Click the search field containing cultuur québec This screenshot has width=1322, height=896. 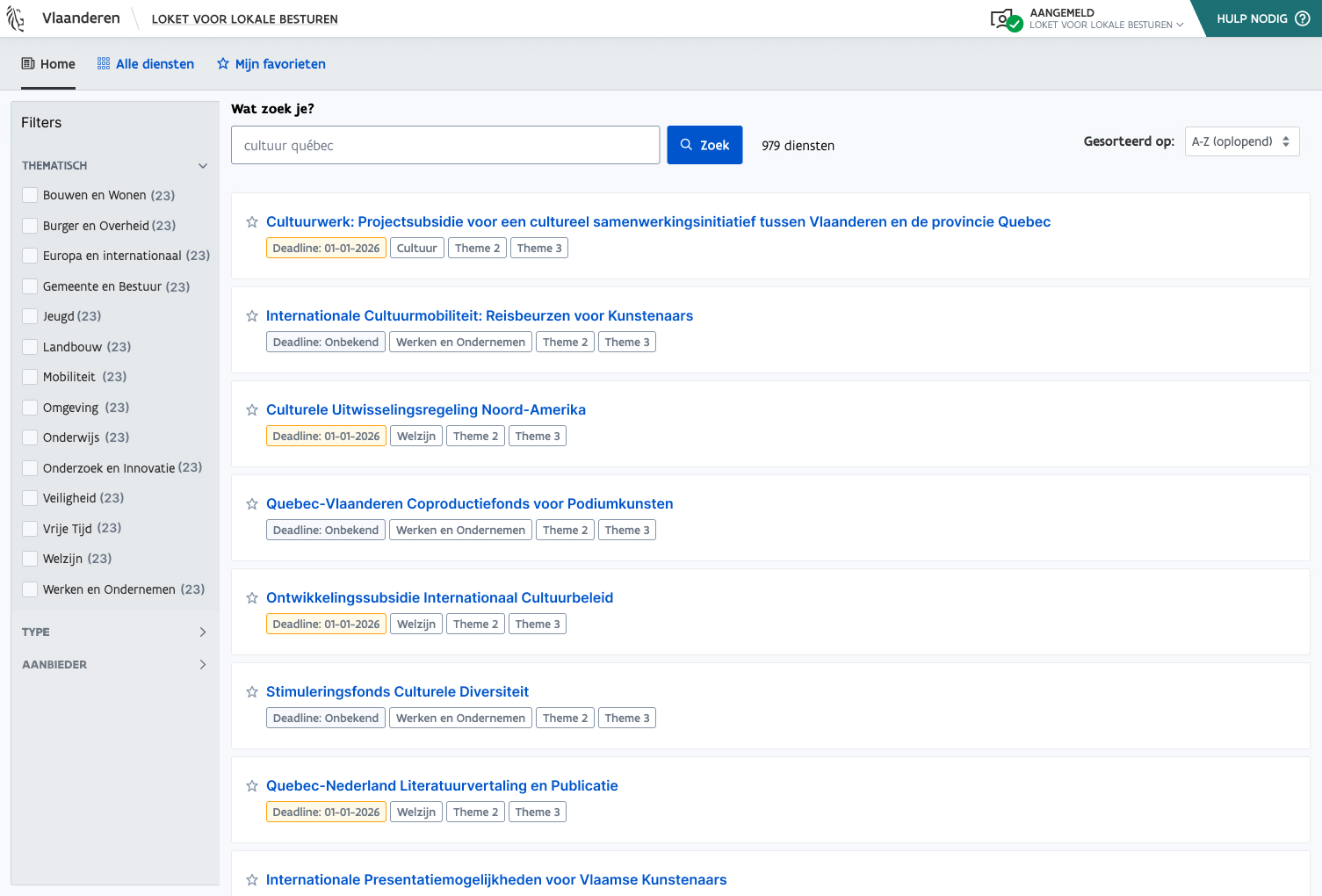[444, 146]
